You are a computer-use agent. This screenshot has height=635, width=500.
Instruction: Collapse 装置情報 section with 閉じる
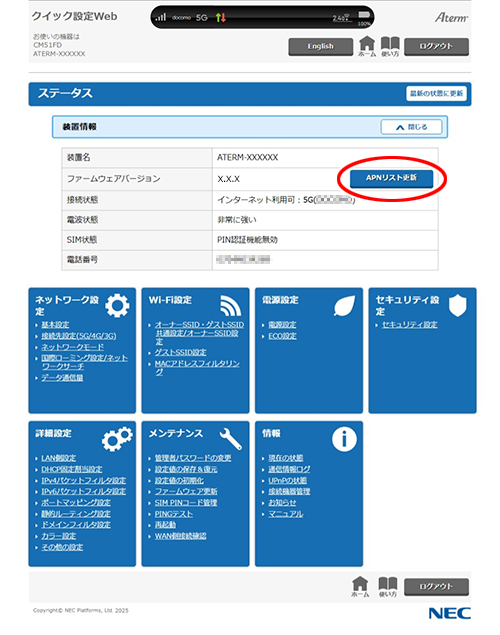click(x=411, y=127)
